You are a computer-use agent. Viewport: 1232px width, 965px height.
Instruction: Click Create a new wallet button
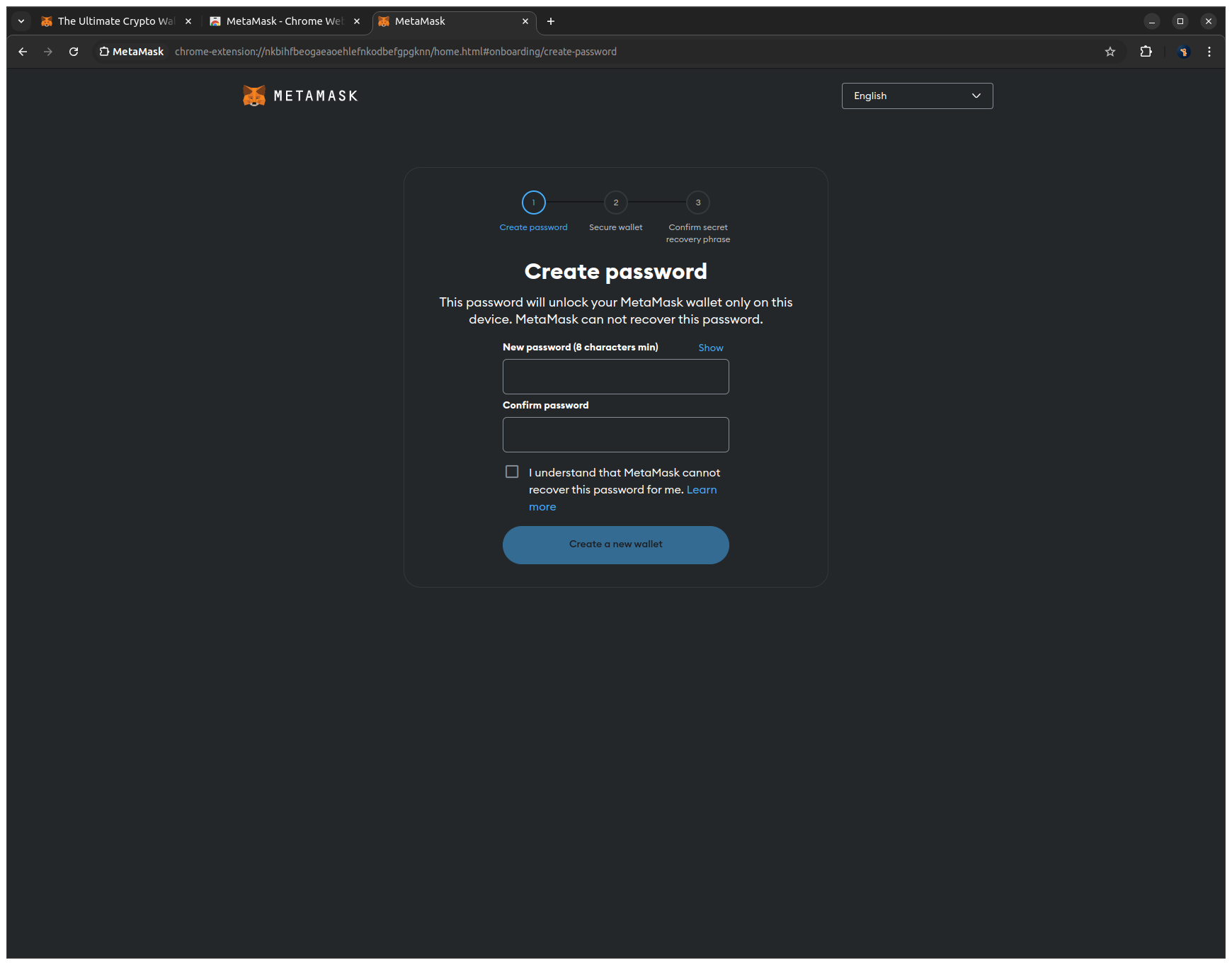coord(616,545)
